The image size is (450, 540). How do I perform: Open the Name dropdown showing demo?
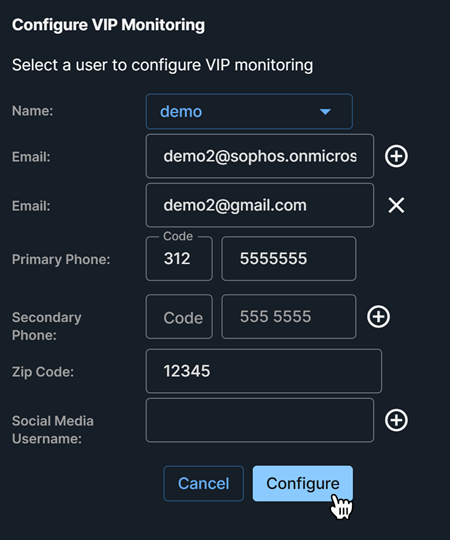click(x=249, y=112)
